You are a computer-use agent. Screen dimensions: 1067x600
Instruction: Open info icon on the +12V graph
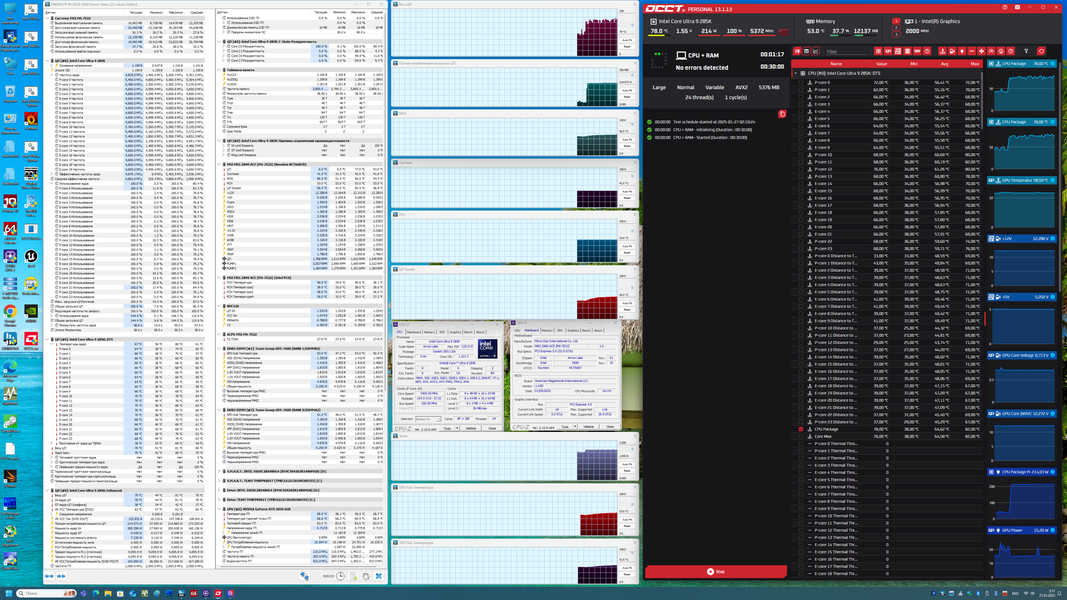(x=1053, y=239)
